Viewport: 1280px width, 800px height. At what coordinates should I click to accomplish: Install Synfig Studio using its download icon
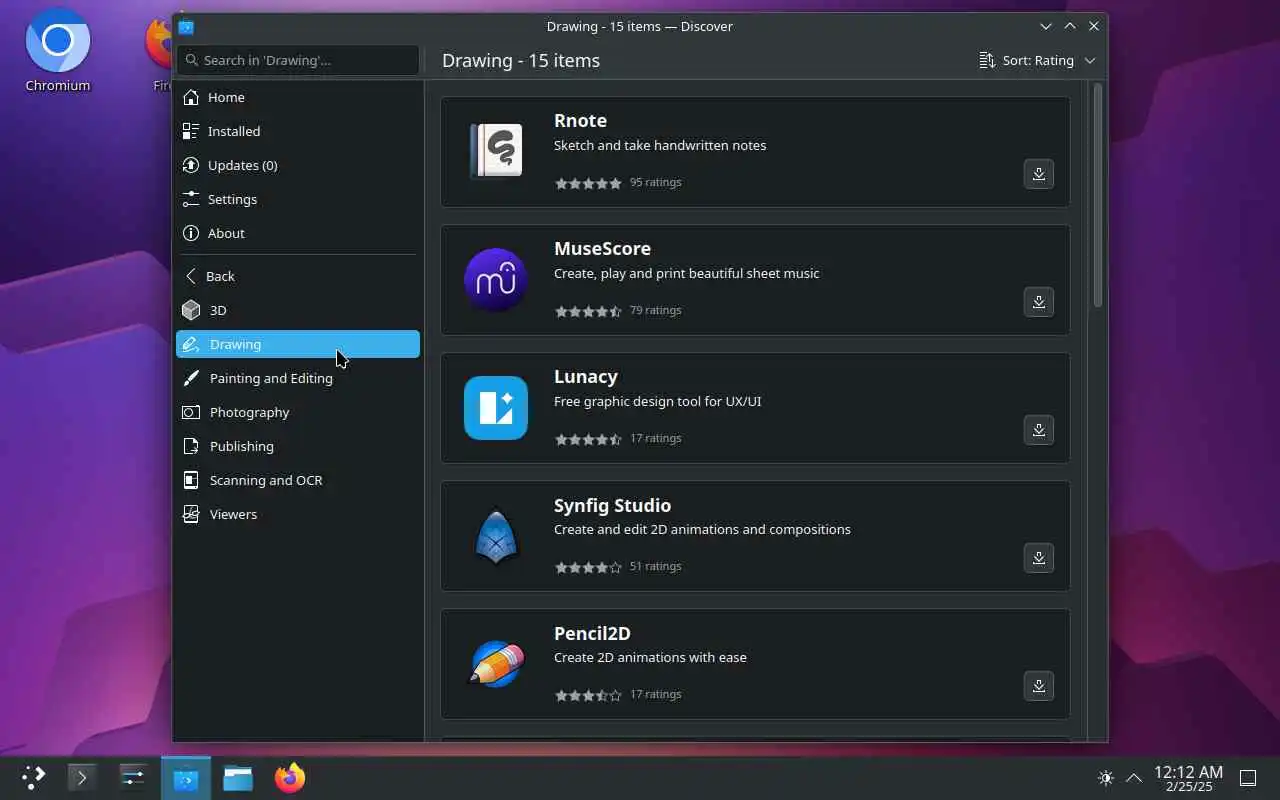pyautogui.click(x=1038, y=558)
